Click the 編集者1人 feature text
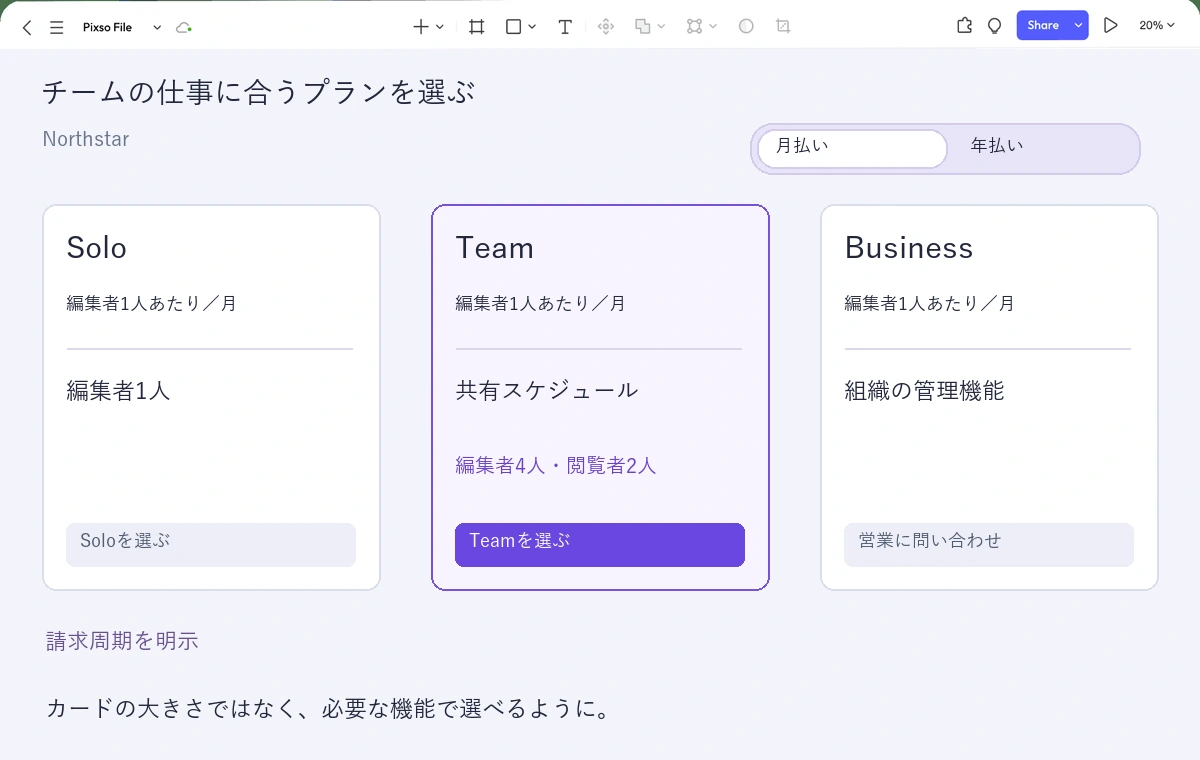The image size is (1200, 760). (118, 391)
